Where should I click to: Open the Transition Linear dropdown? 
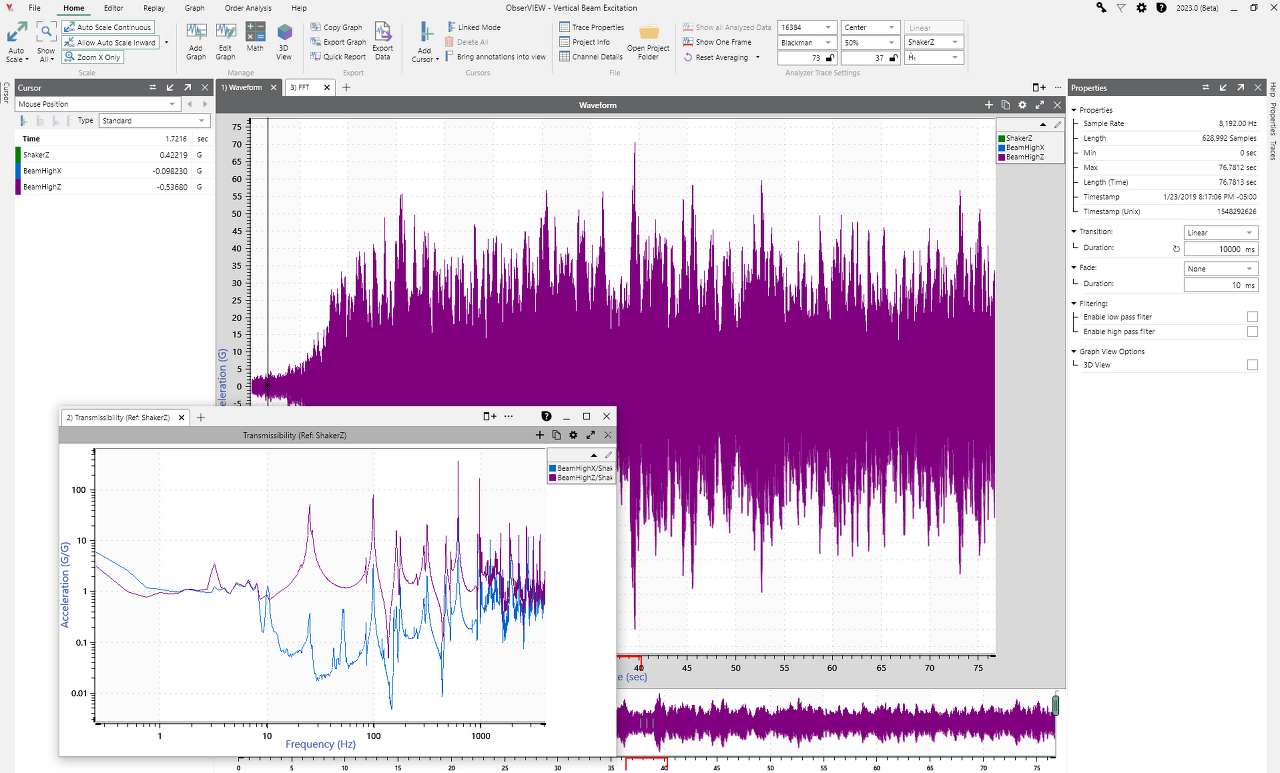tap(1220, 232)
